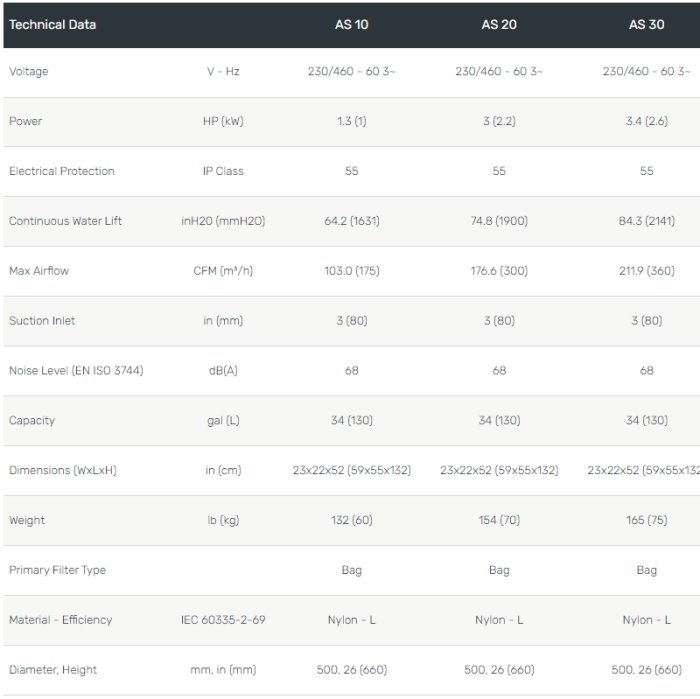Select the Noise Level (EN ISO 3744) label
The height and width of the screenshot is (699, 700).
76,371
